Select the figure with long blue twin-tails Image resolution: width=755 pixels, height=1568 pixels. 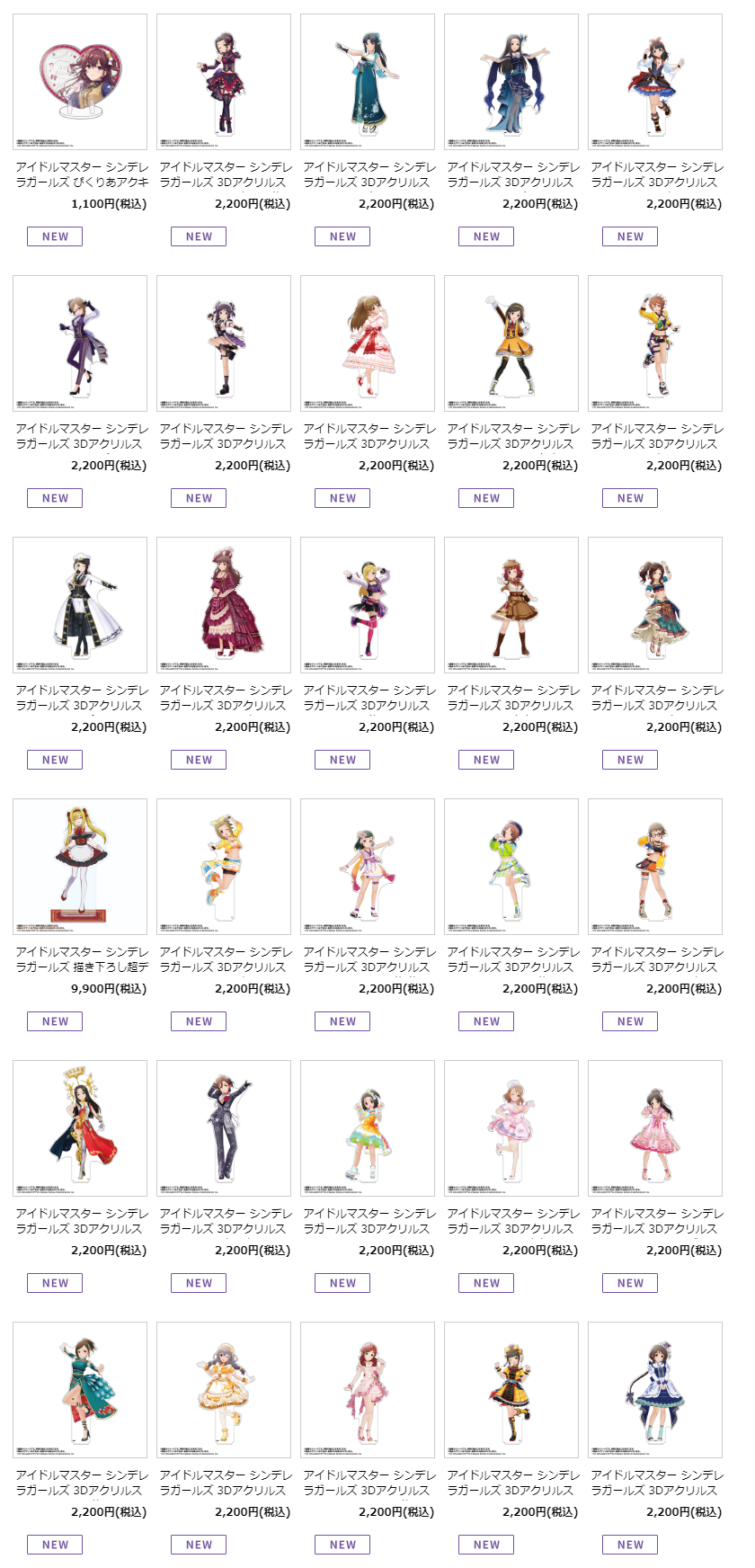coord(511,82)
